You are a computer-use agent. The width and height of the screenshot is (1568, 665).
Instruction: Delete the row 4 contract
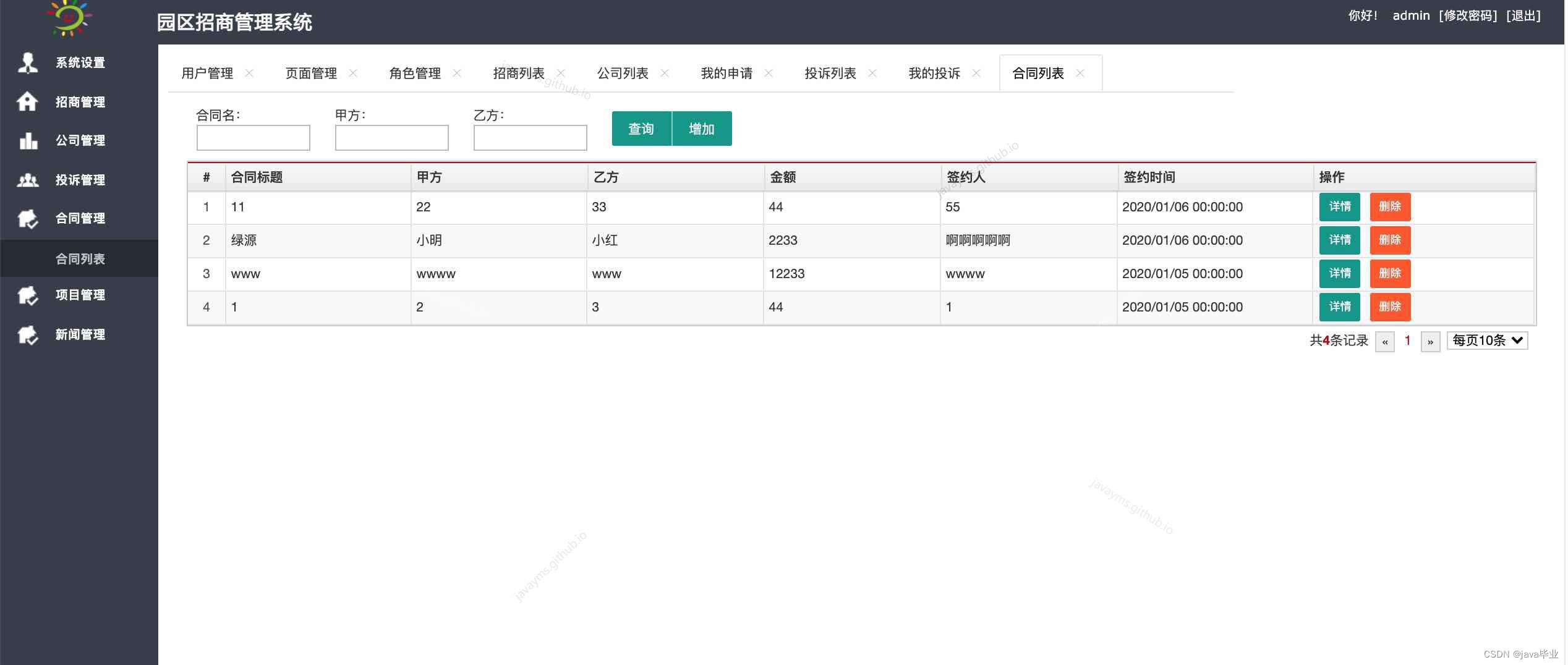(x=1390, y=307)
